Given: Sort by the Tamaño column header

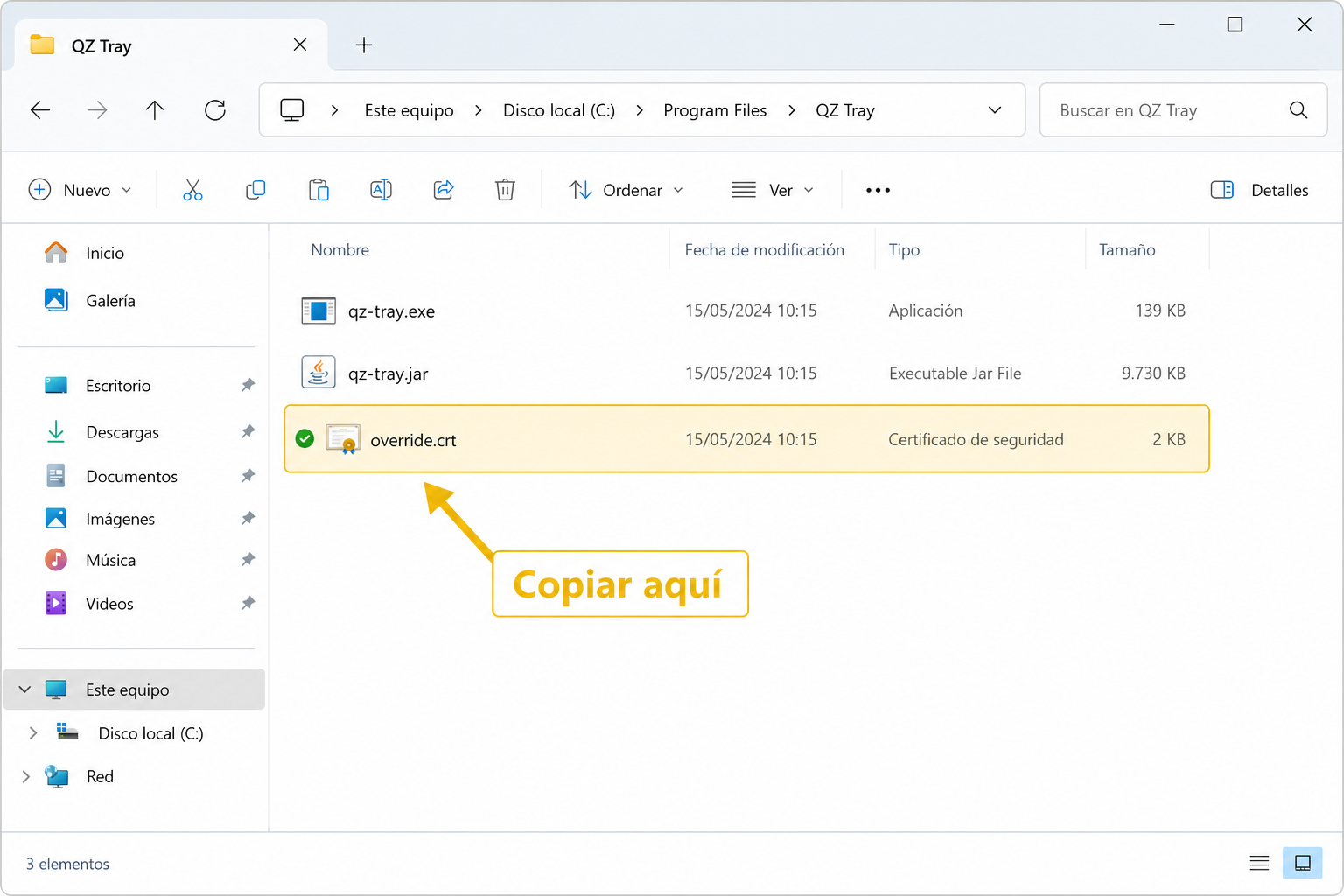Looking at the screenshot, I should coord(1127,250).
